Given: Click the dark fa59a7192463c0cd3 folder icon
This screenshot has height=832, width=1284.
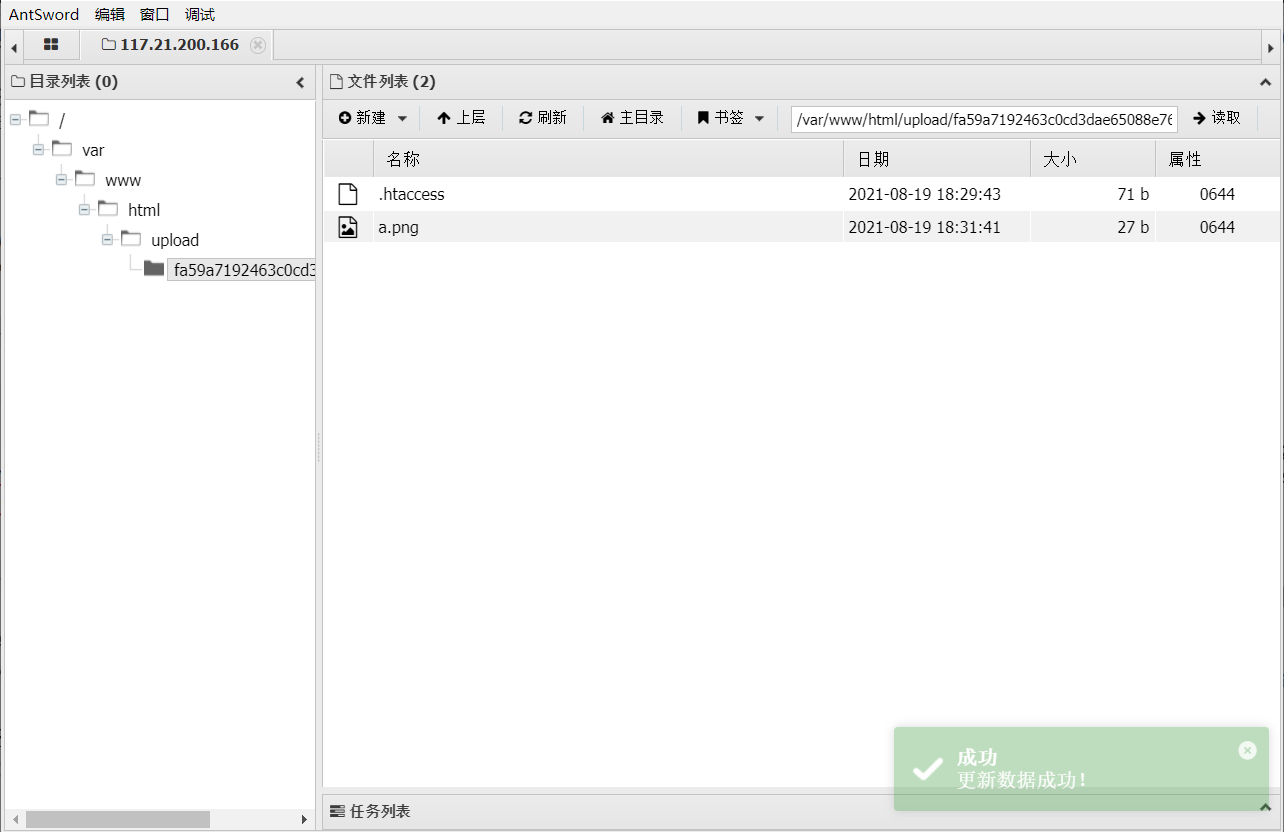Looking at the screenshot, I should [x=154, y=268].
